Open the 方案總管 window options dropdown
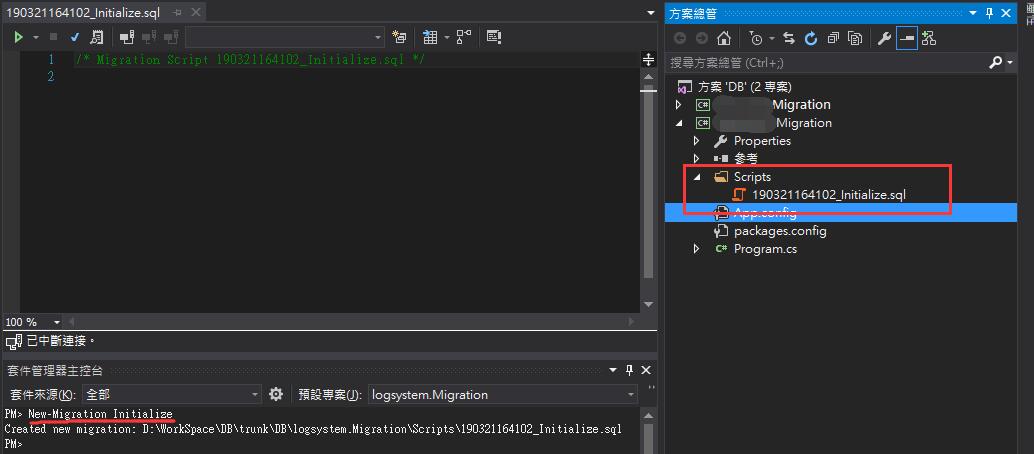Viewport: 1034px width, 454px height. pos(975,13)
